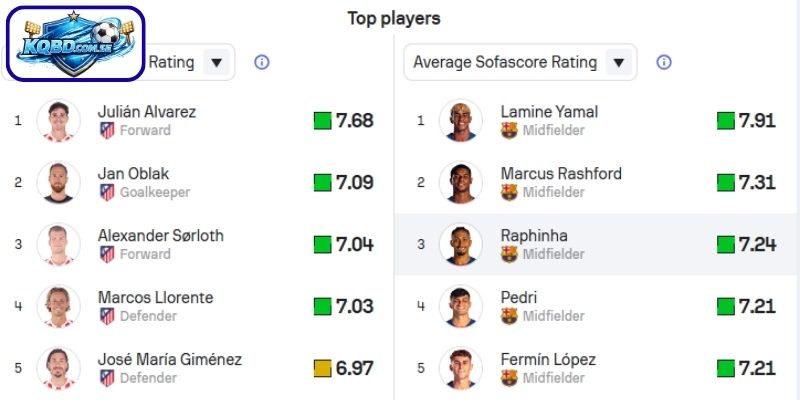Click the arrow on the right rating selector
Screen dimensions: 800x400
pos(619,62)
